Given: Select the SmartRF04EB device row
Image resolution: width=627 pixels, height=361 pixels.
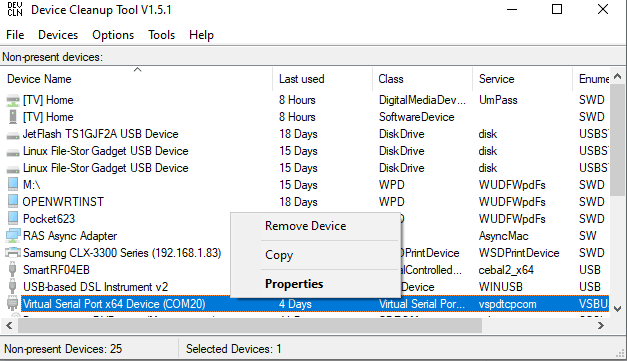Looking at the screenshot, I should [x=306, y=270].
